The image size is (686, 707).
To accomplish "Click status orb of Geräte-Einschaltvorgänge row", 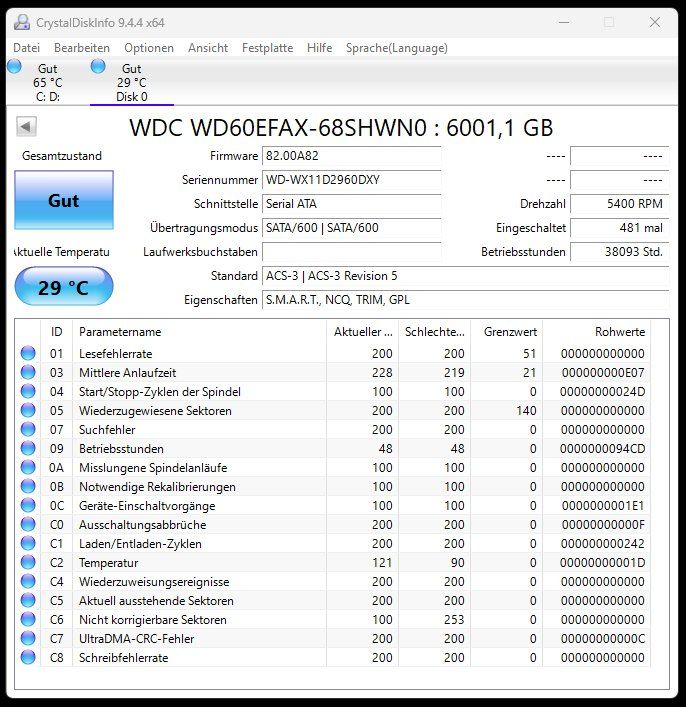I will (28, 505).
